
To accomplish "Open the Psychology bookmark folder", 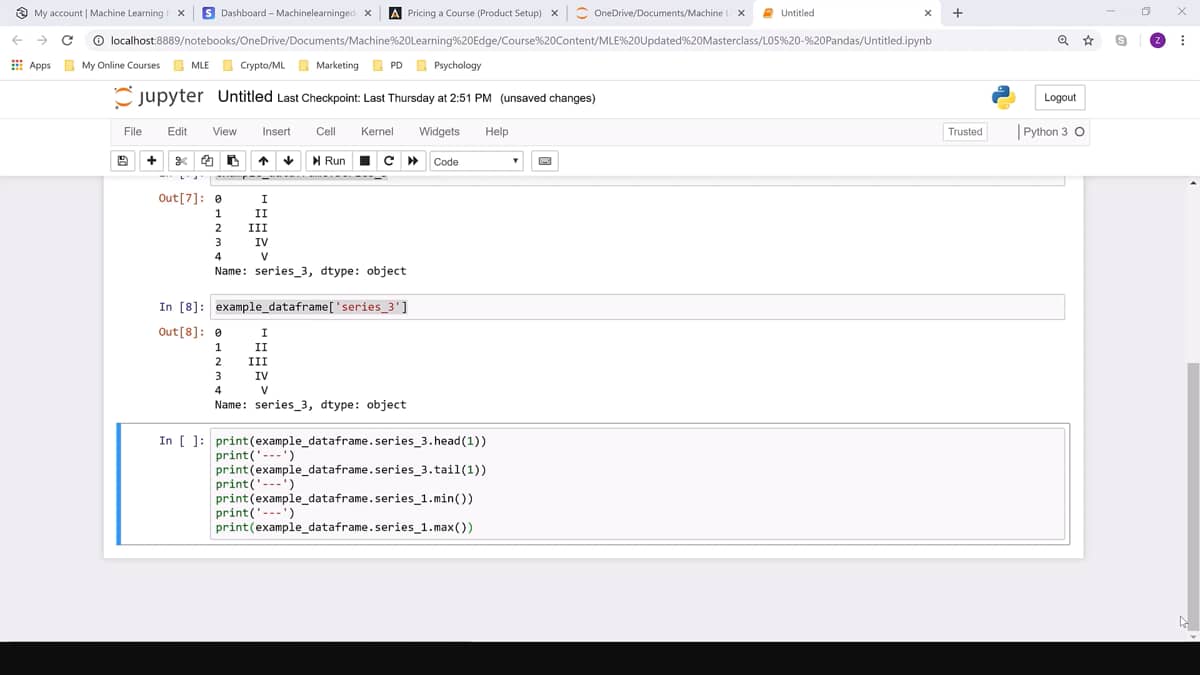I will tap(448, 65).
